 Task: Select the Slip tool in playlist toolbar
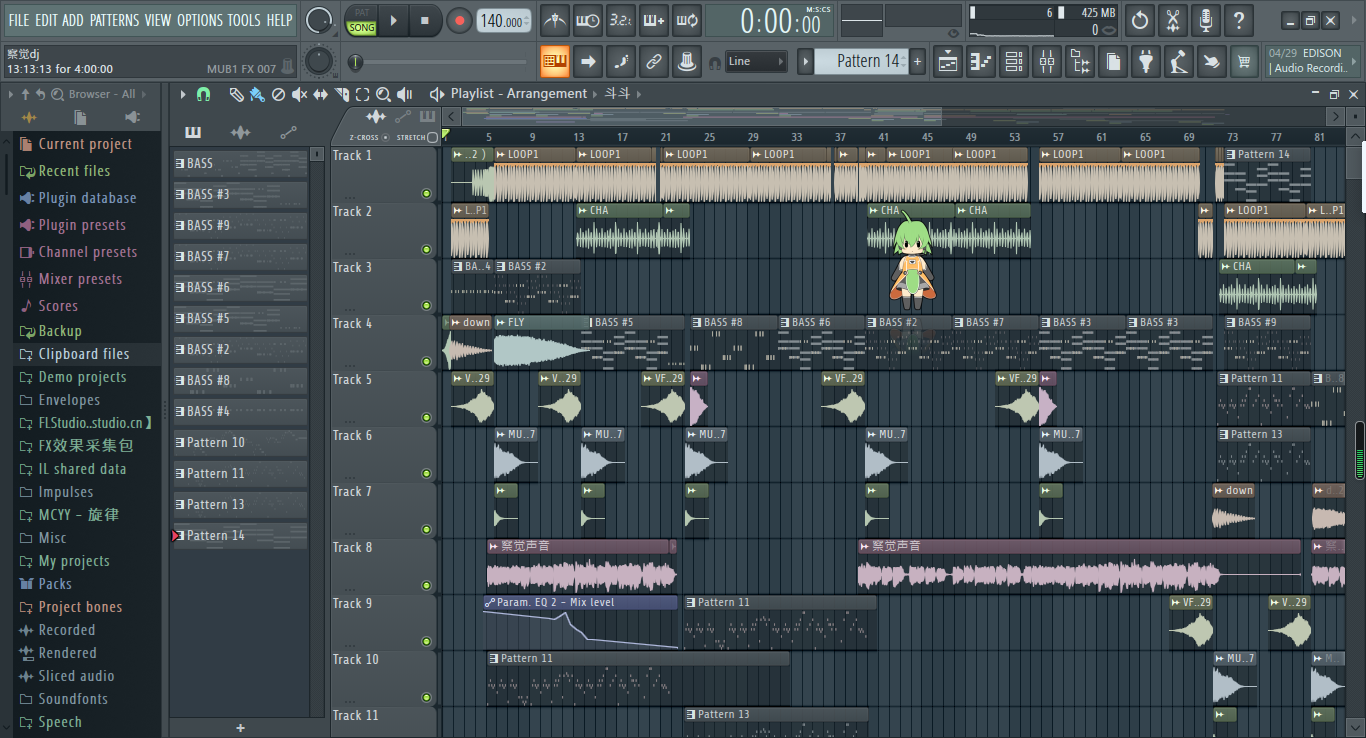click(x=320, y=94)
